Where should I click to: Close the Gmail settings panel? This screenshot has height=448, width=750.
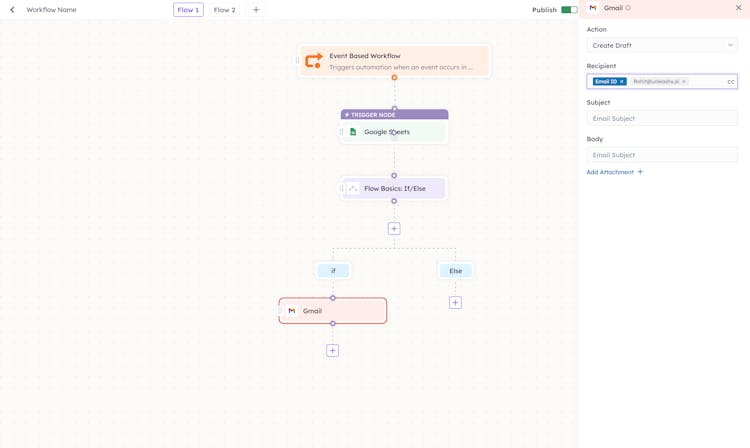739,8
